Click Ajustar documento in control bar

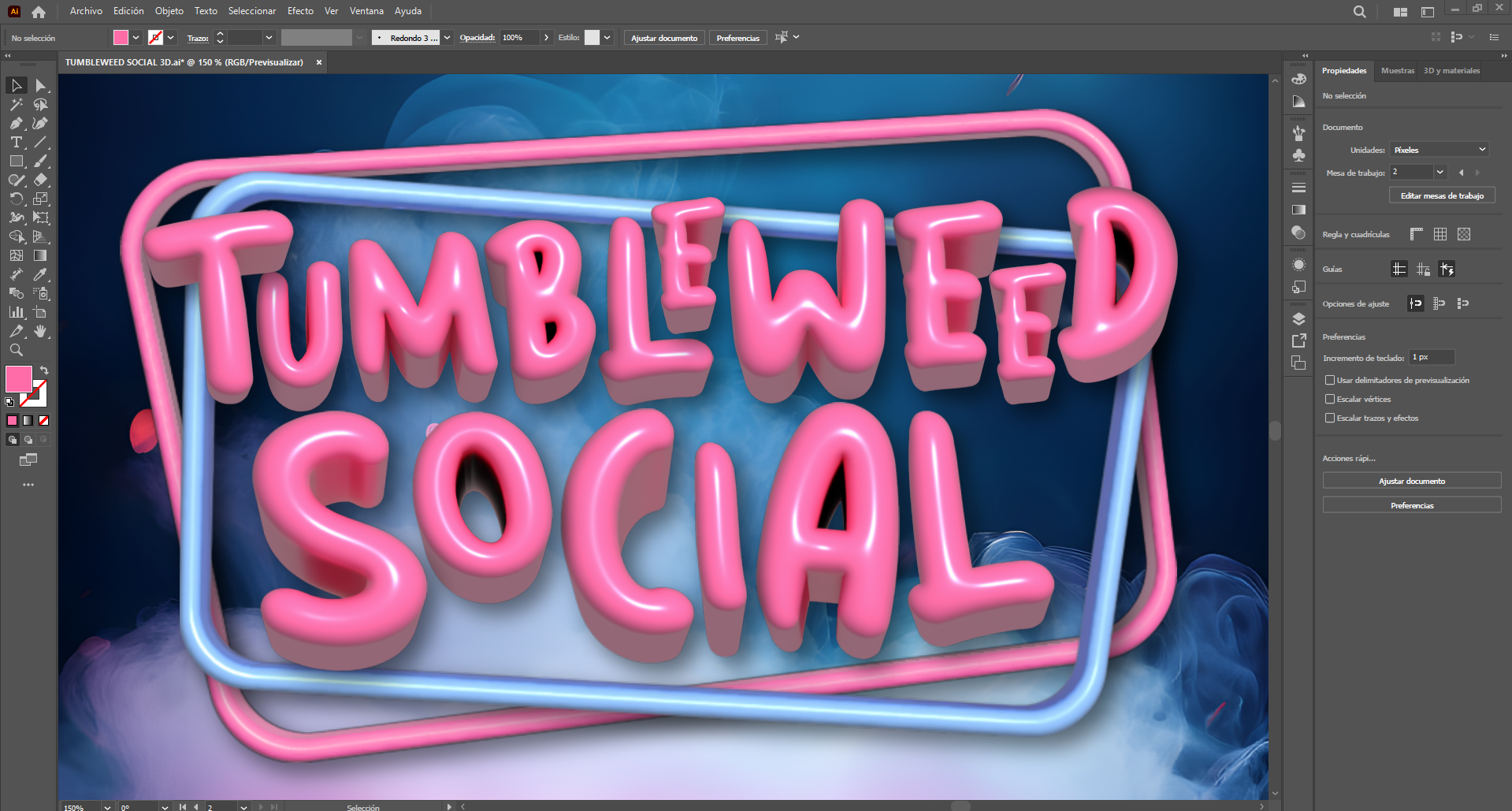pos(664,38)
